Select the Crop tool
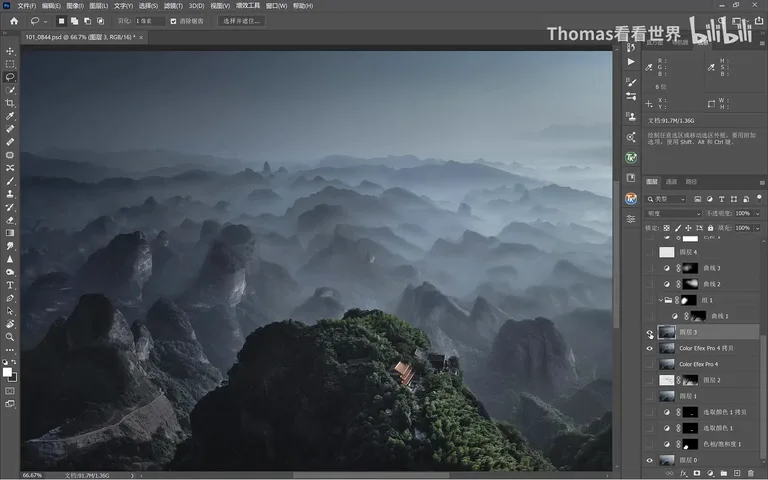The height and width of the screenshot is (480, 768). coord(10,103)
